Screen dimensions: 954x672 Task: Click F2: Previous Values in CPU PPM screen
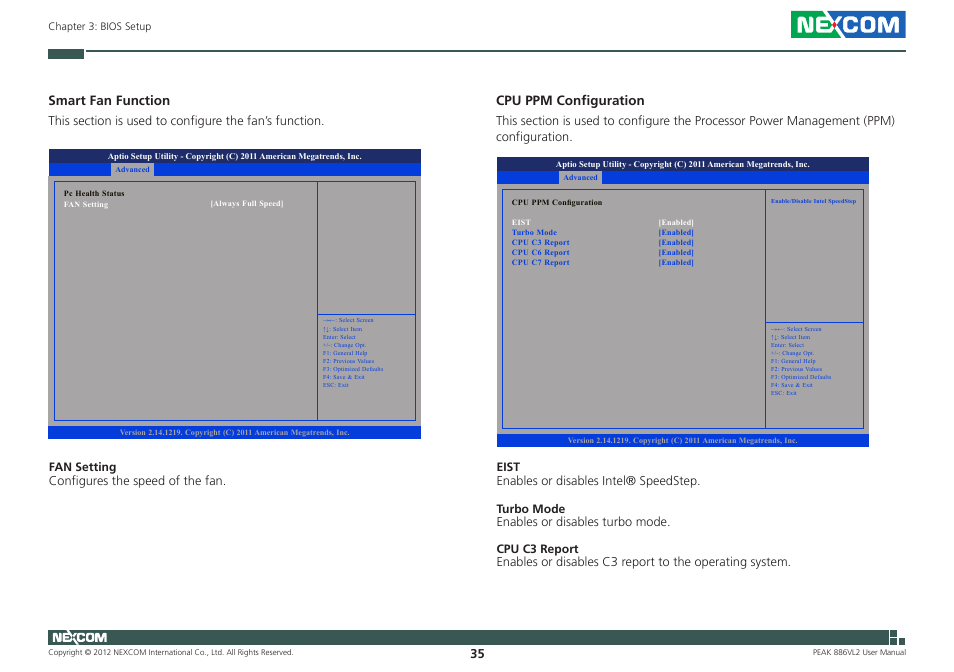pyautogui.click(x=796, y=369)
